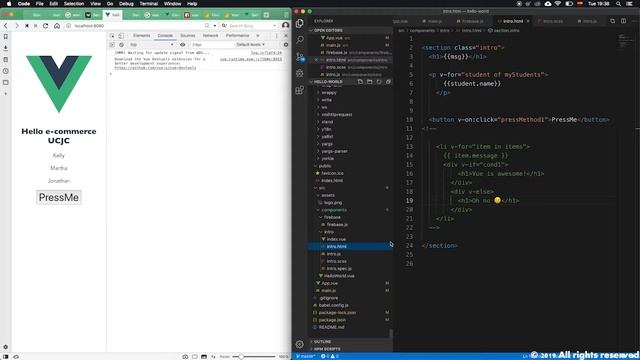The image size is (640, 360).
Task: Click the browser Reload button
Action: click(x=45, y=26)
